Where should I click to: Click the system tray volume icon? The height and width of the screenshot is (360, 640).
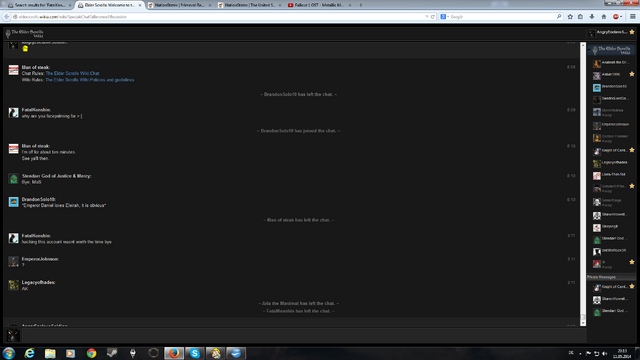605,353
